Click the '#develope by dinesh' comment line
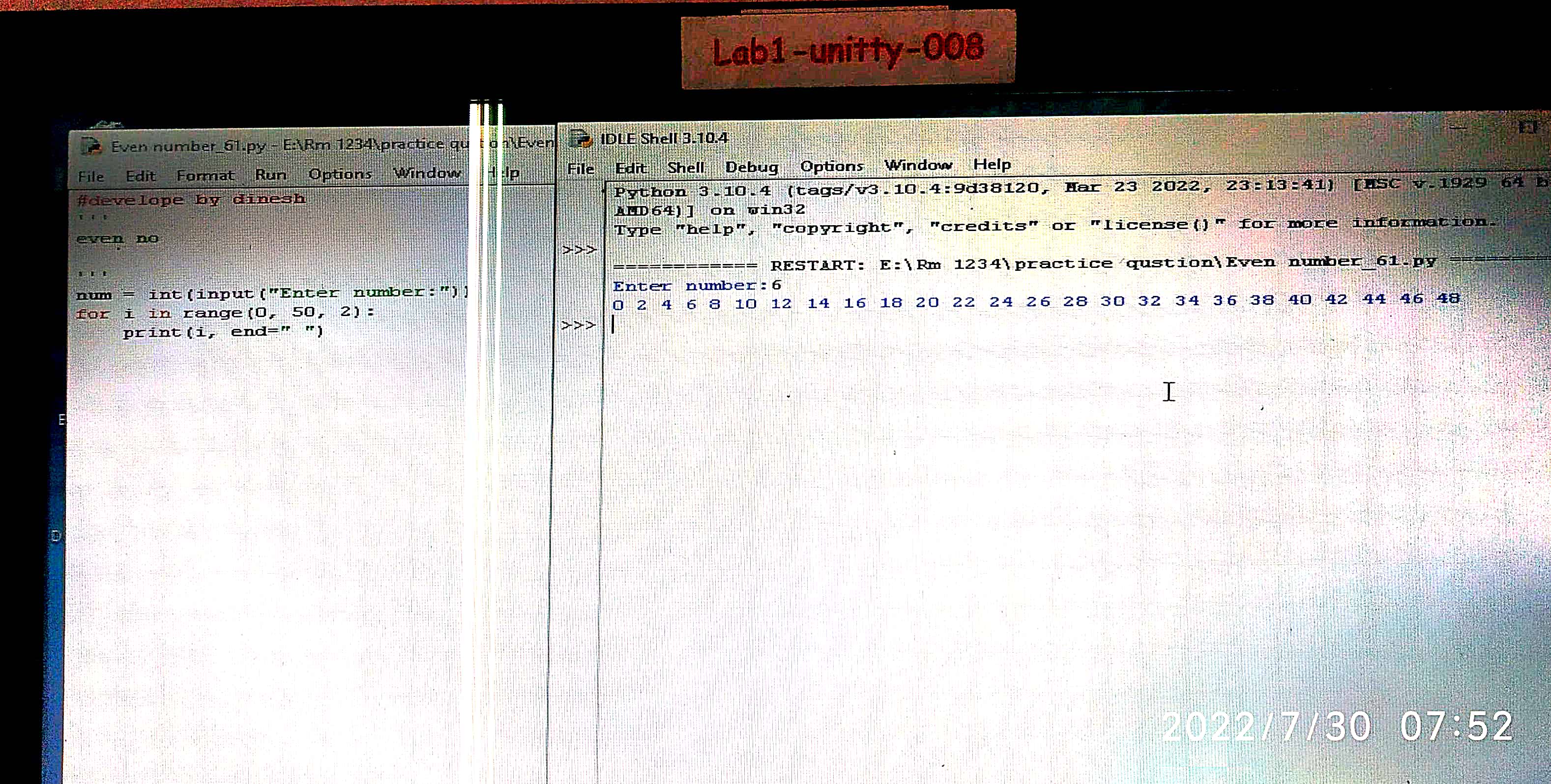 [191, 199]
